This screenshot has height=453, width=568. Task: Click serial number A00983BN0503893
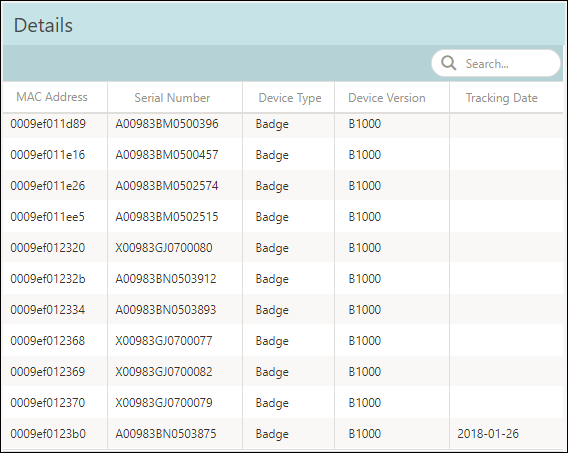point(166,310)
